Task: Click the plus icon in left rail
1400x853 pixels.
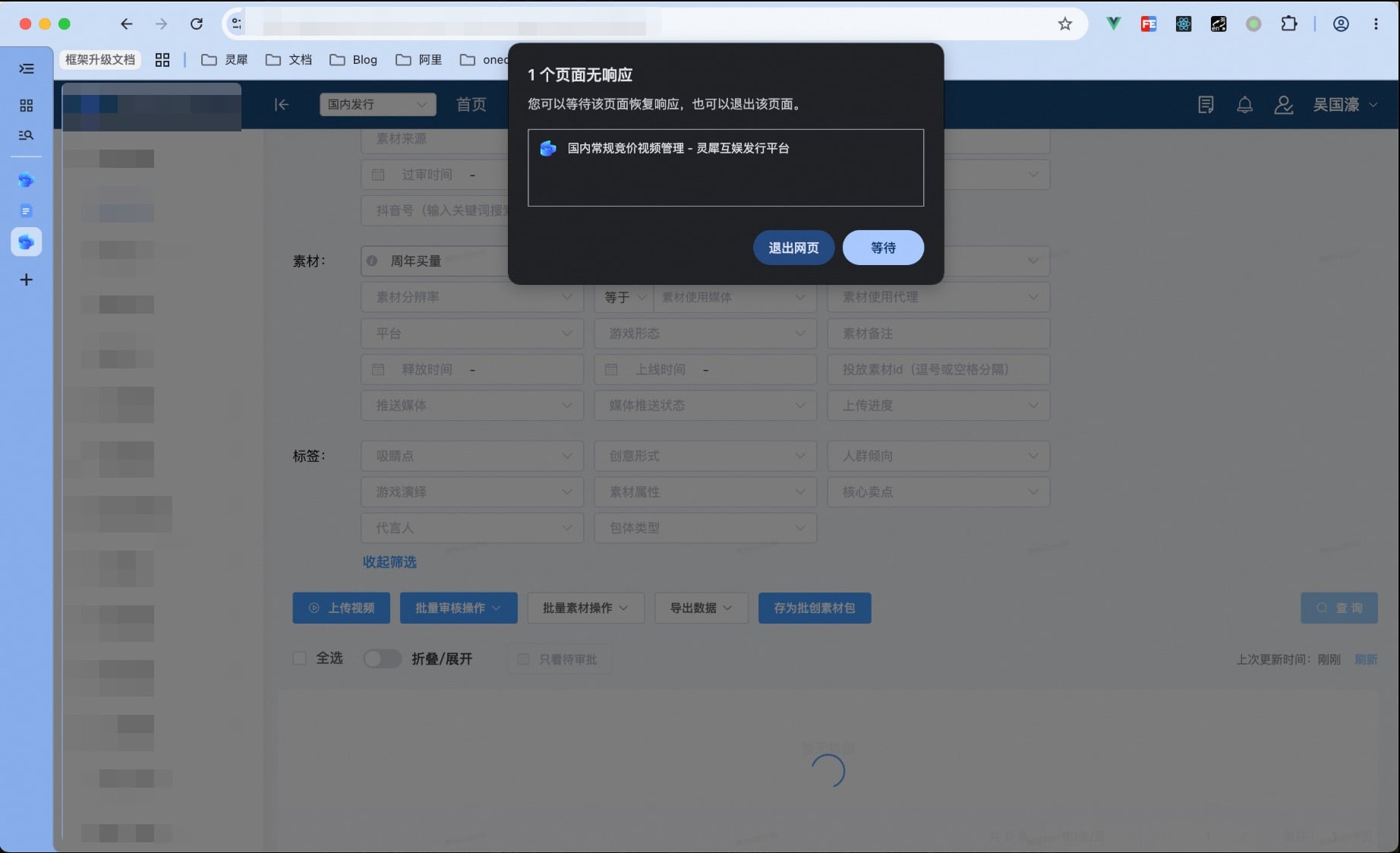Action: [x=27, y=280]
